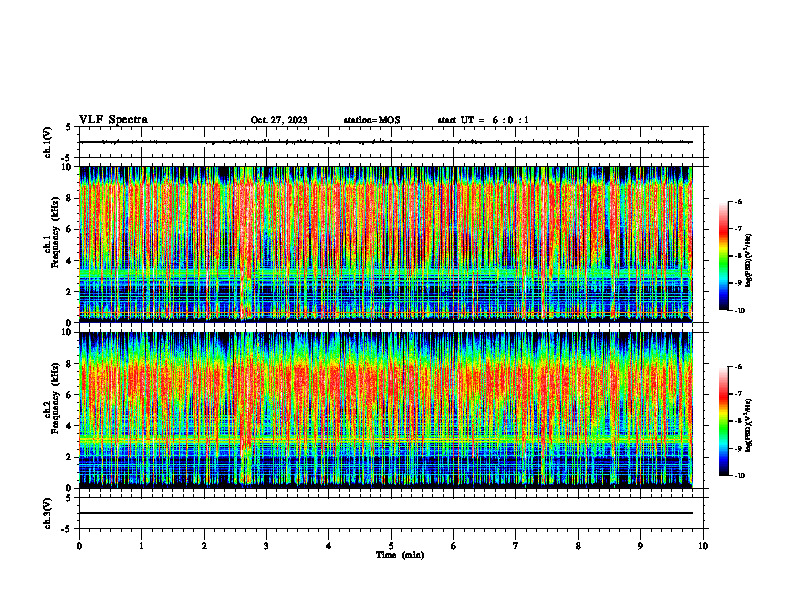Click the "station=MOS" header label
This screenshot has height=612, width=792.
click(372, 120)
